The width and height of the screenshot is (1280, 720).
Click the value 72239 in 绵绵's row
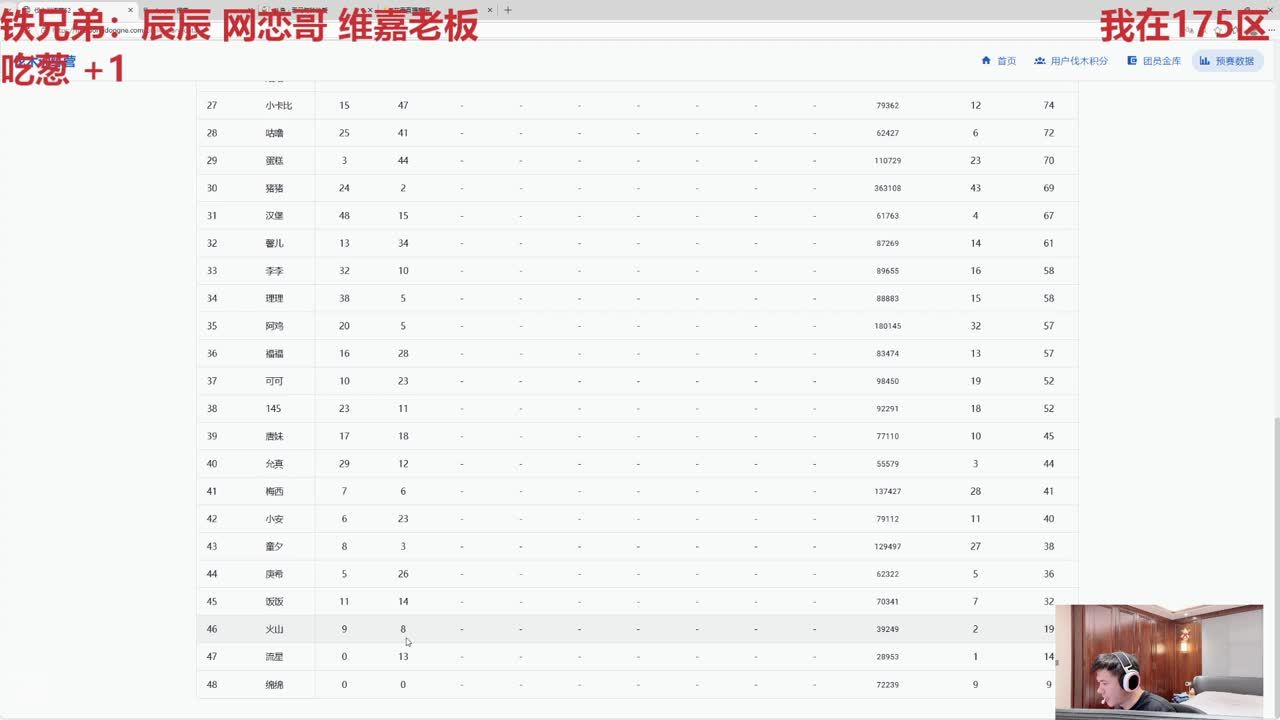887,684
